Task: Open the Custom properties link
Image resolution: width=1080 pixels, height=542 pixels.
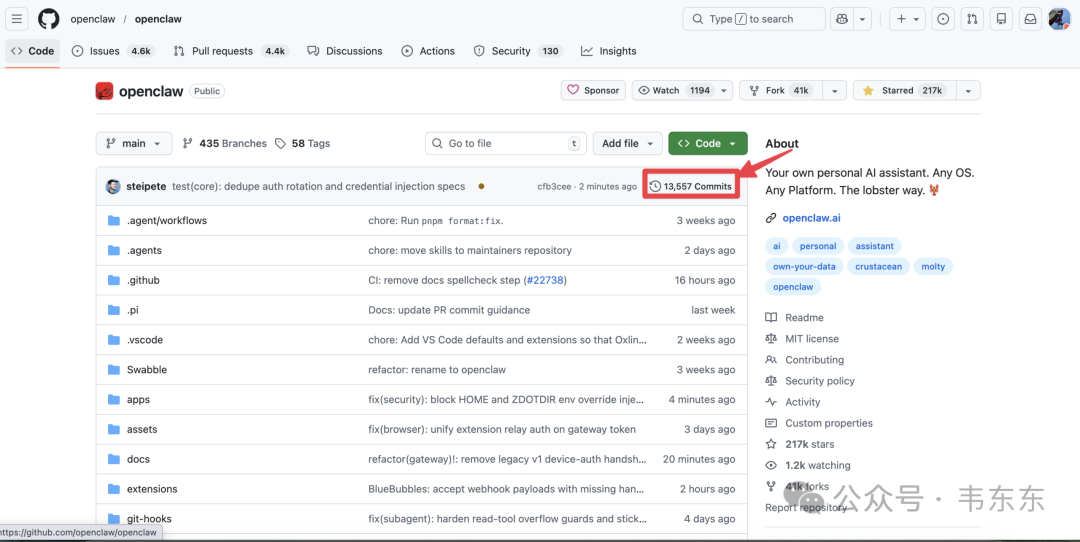Action: coord(819,423)
